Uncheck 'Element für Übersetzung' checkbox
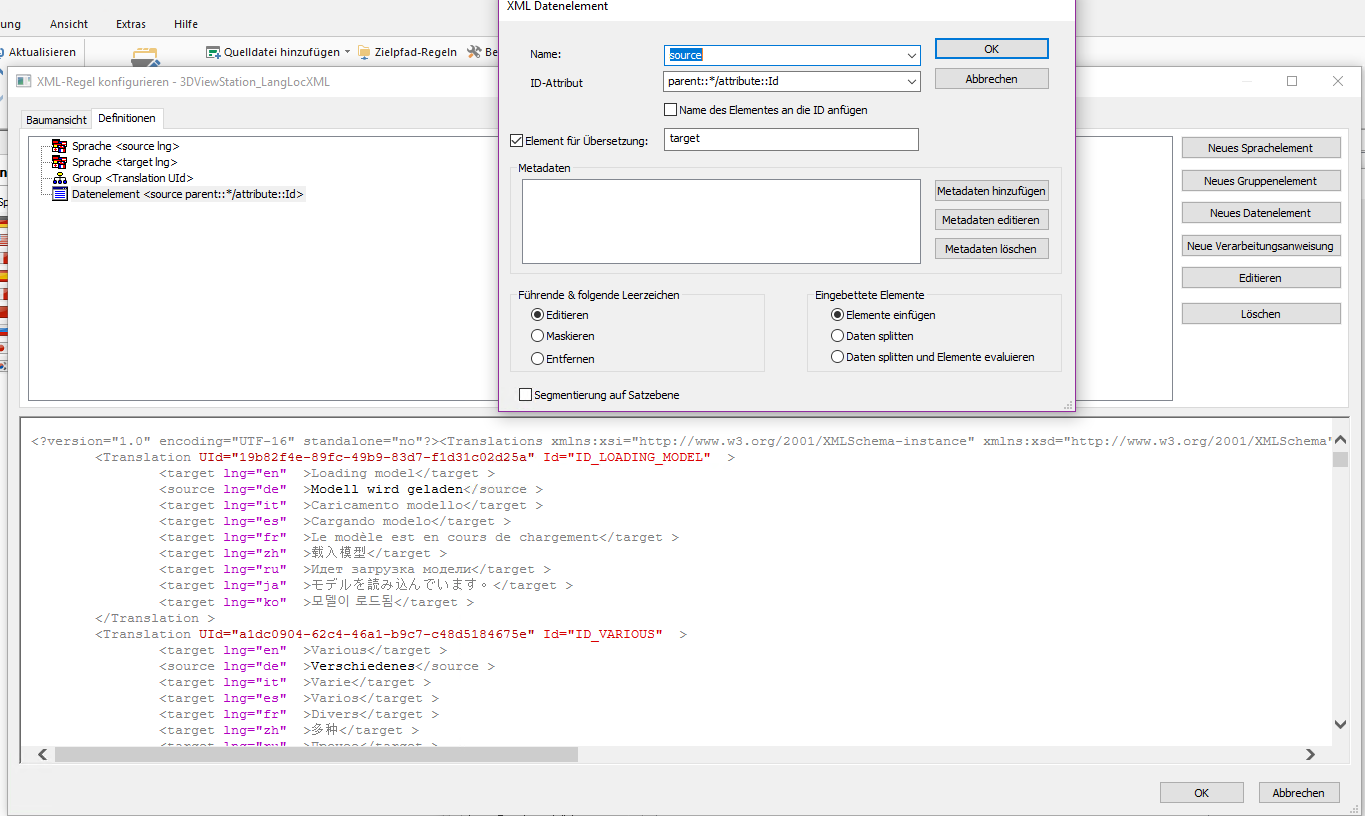Image resolution: width=1365 pixels, height=816 pixels. point(517,140)
